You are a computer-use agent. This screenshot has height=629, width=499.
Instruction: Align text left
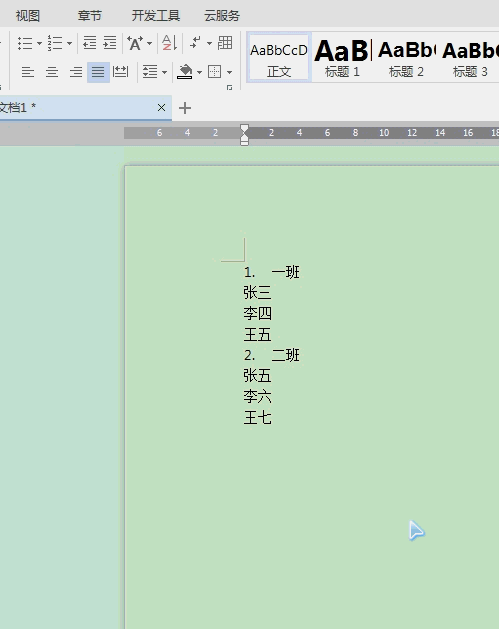28,72
